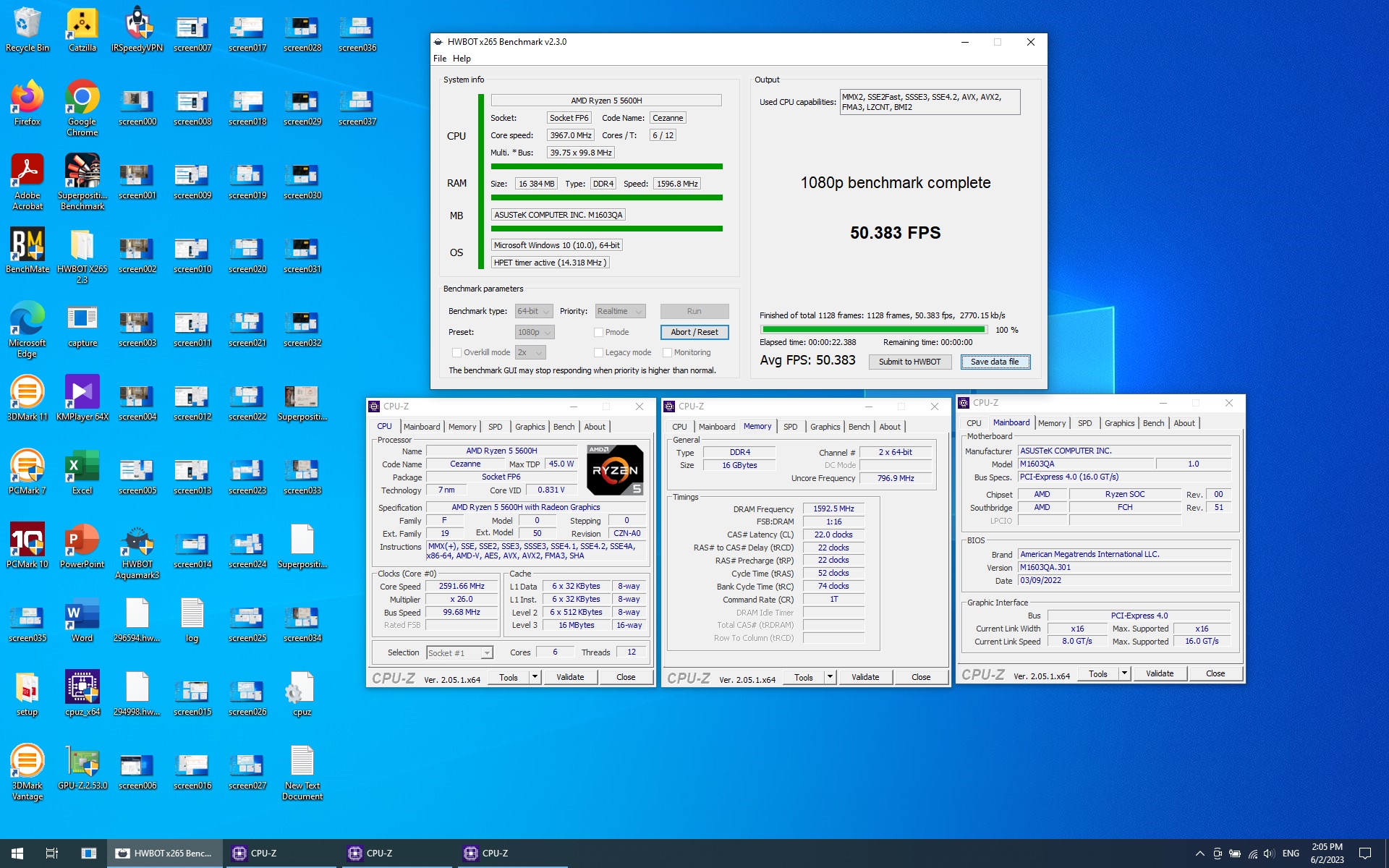Expand the Preset 1080p dropdown

click(535, 332)
